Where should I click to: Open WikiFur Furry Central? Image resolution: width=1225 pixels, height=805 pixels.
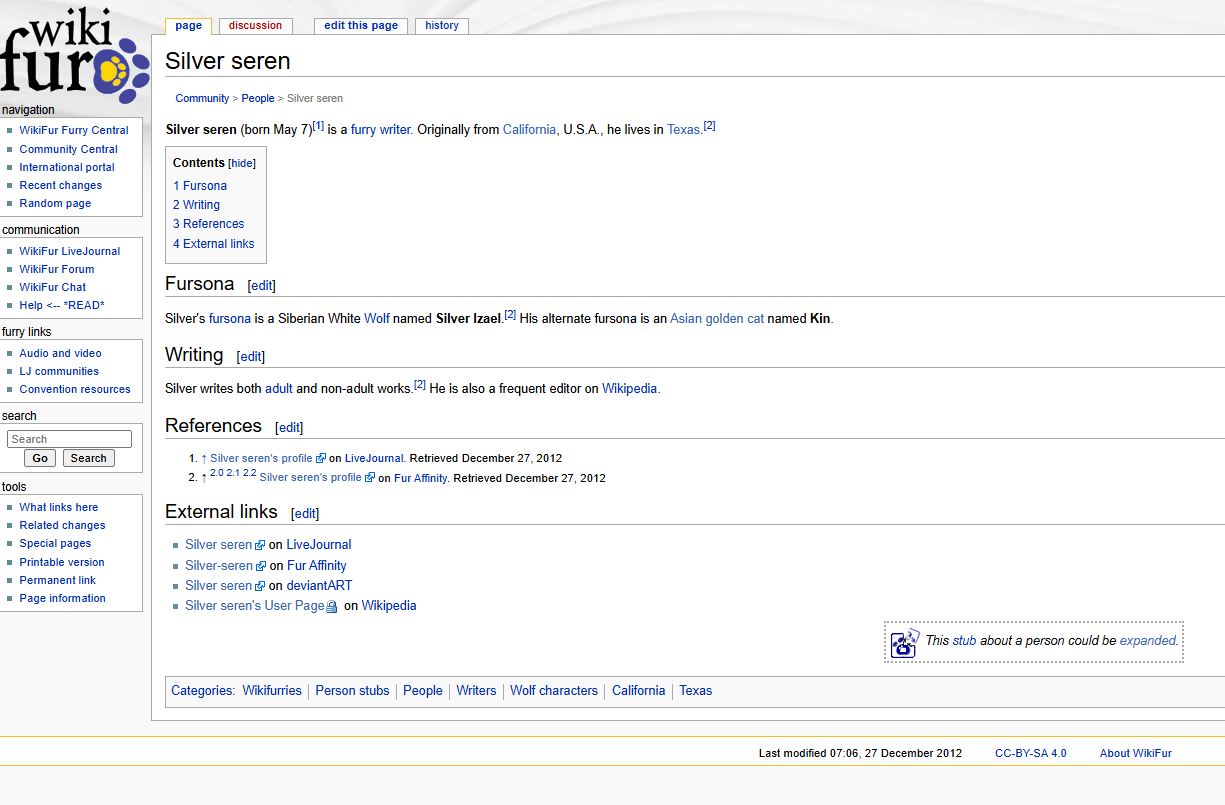click(74, 131)
